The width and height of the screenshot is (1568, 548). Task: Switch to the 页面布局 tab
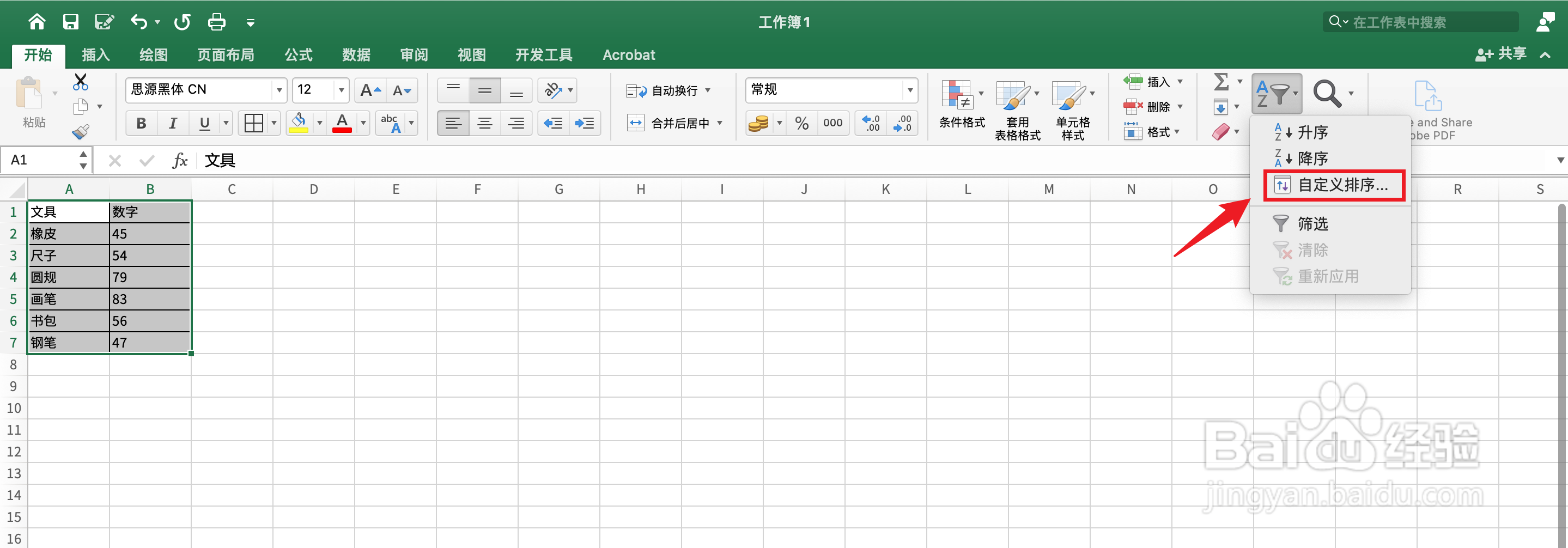pos(225,55)
